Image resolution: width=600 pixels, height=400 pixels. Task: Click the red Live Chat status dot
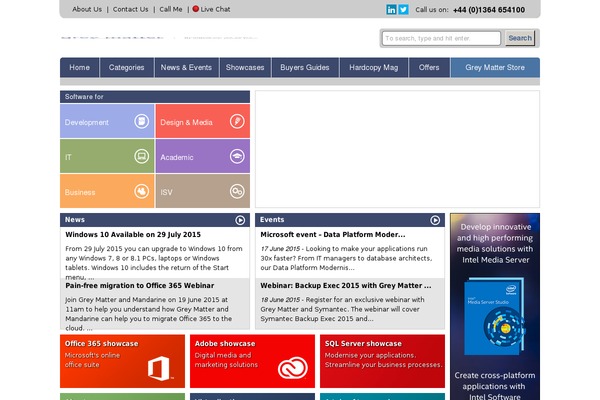tap(196, 9)
